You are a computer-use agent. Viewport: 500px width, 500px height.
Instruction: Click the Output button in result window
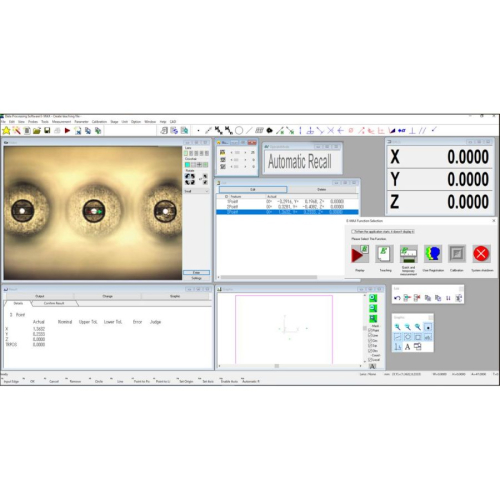[x=40, y=296]
